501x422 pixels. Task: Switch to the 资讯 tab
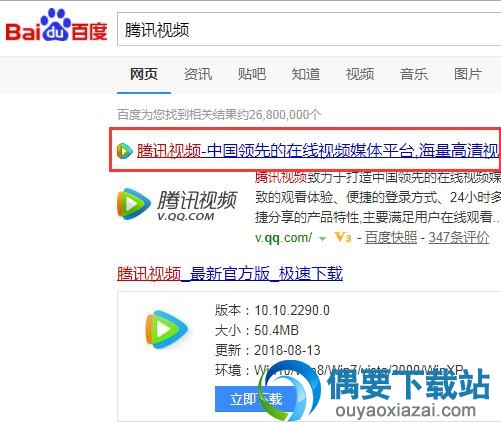click(x=198, y=74)
